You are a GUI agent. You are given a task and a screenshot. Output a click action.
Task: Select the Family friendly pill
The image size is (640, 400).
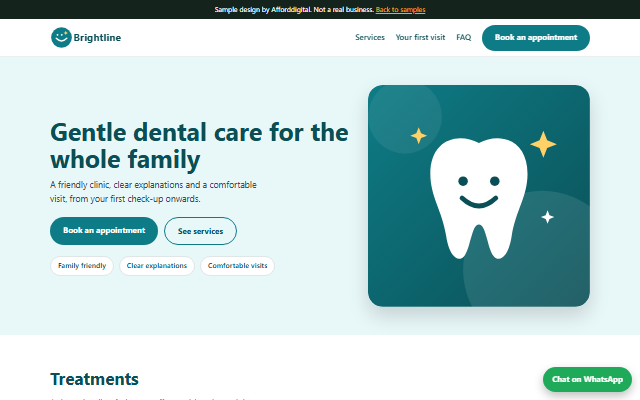[82, 266]
